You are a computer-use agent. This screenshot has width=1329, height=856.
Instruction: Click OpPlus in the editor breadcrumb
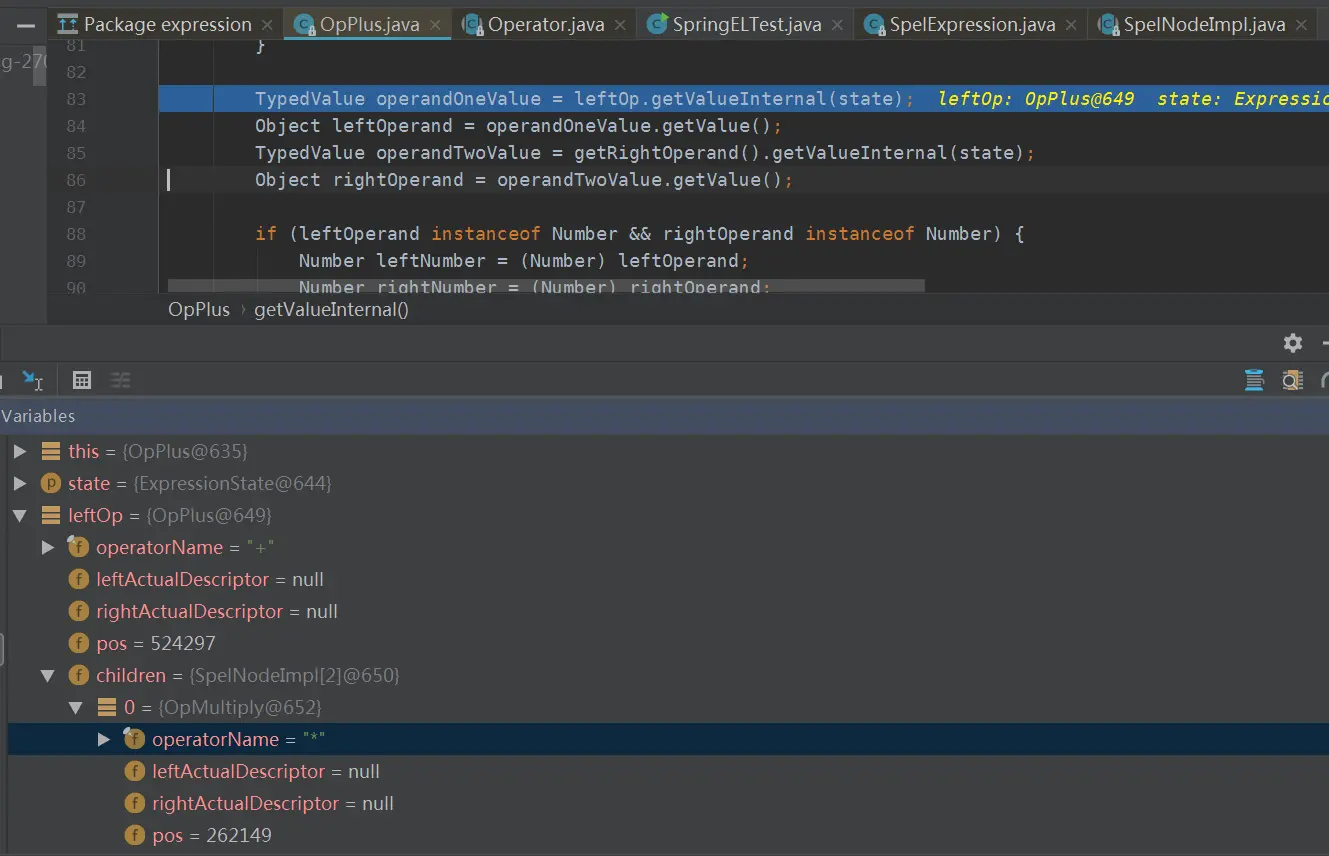coord(199,309)
